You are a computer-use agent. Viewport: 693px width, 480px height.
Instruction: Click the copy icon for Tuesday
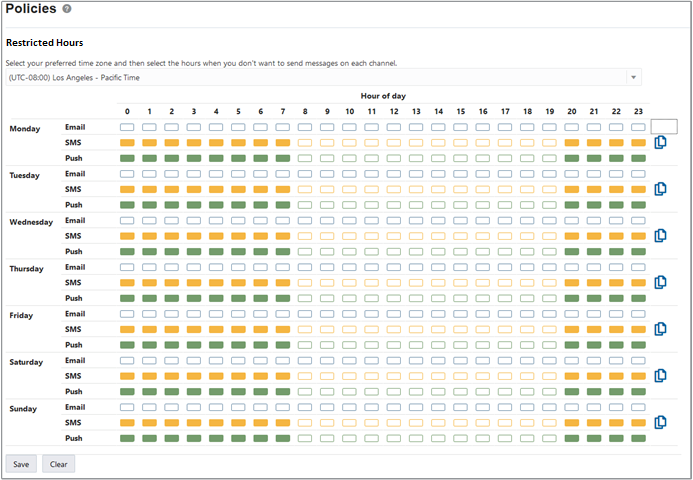pyautogui.click(x=660, y=189)
